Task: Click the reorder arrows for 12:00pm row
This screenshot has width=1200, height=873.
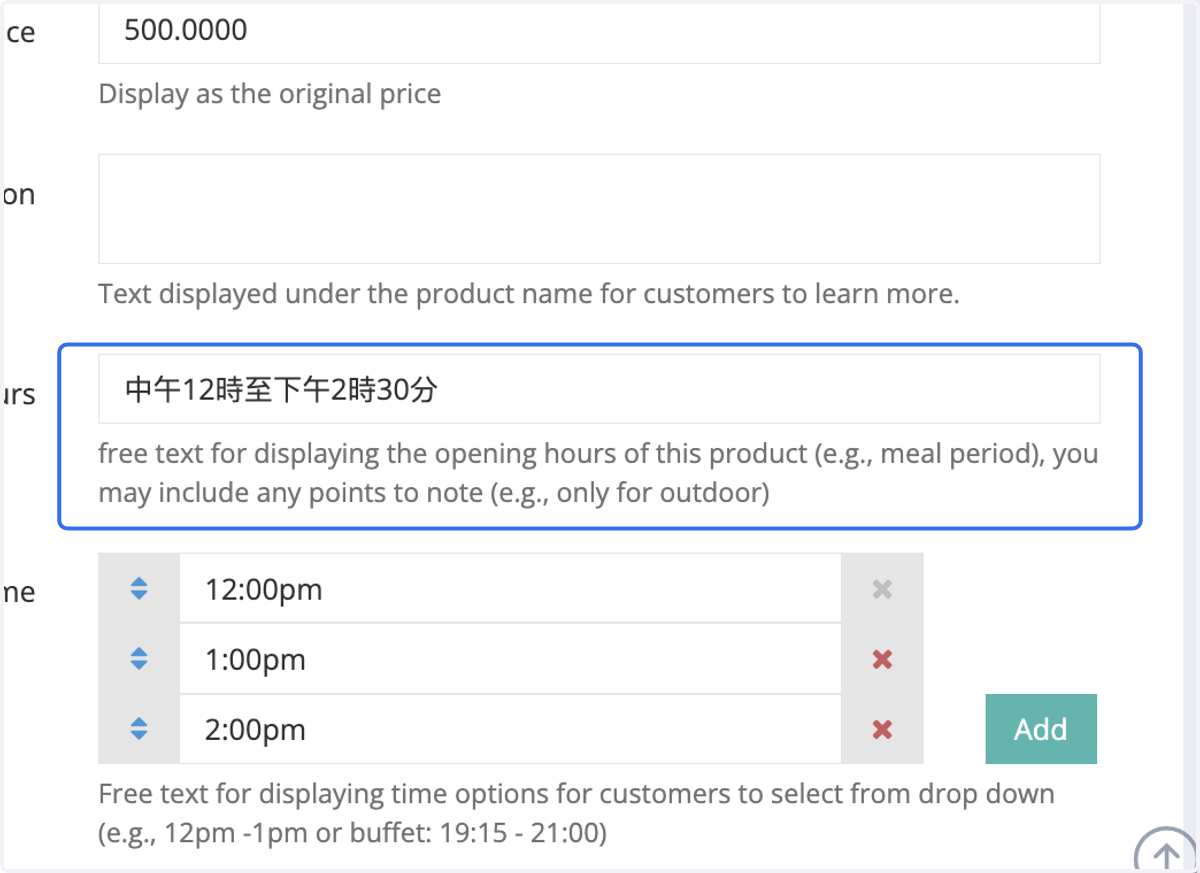Action: [x=139, y=589]
